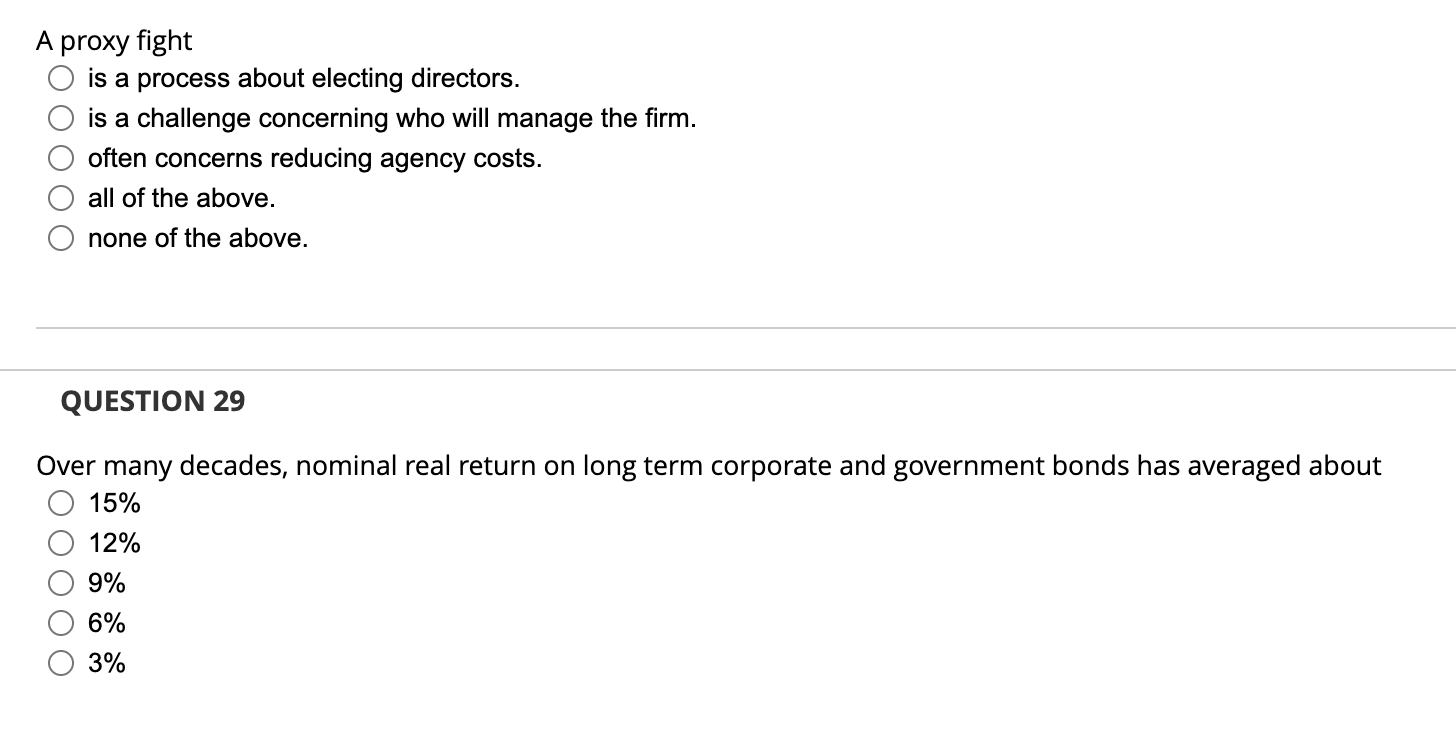This screenshot has width=1456, height=730.
Task: Click the answer label reading '3%'
Action: tap(106, 660)
